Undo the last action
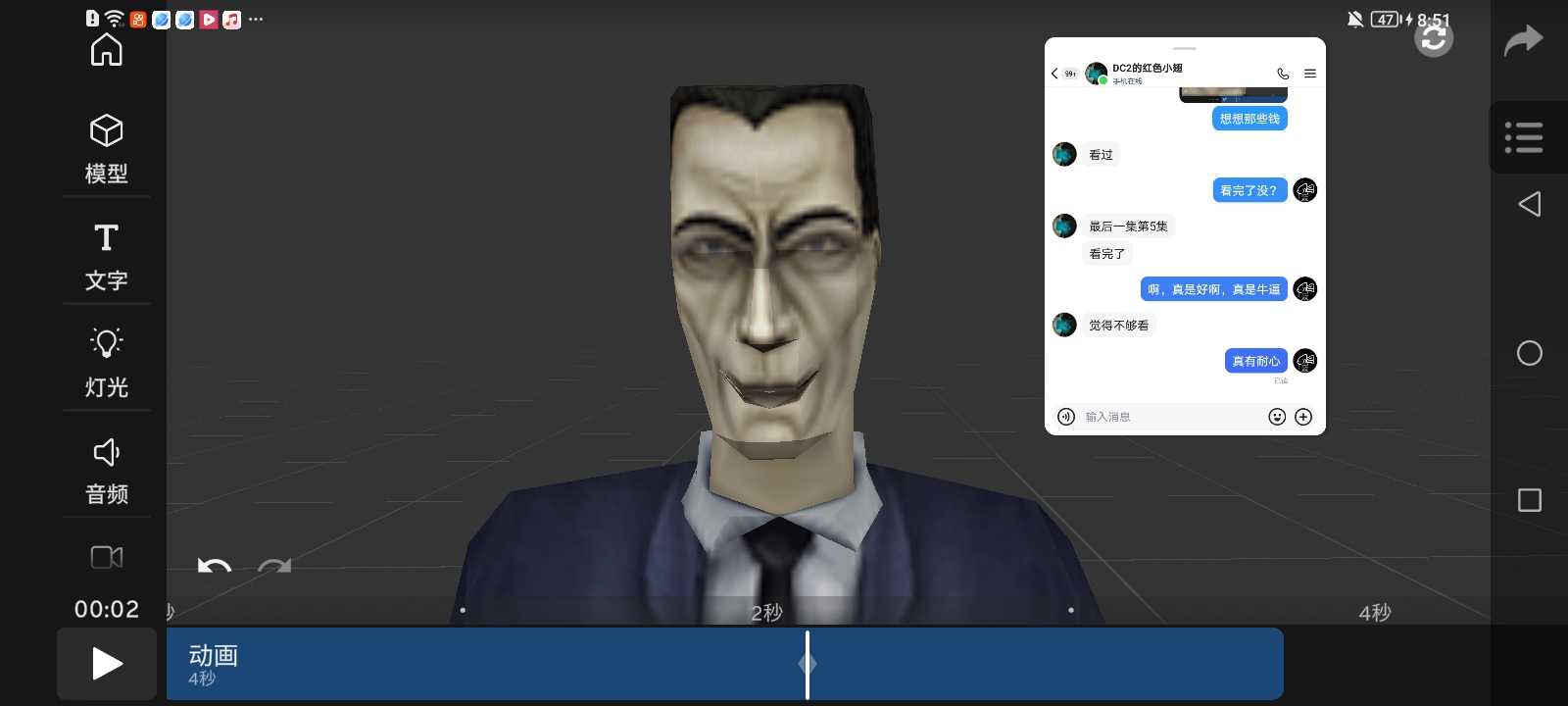 pos(215,566)
